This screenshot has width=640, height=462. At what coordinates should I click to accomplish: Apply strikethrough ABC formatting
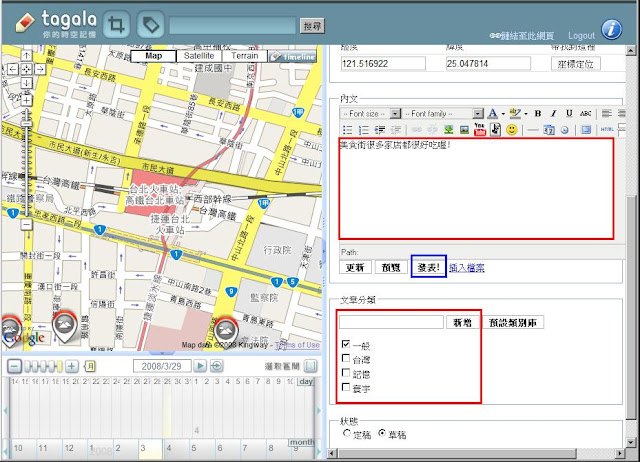585,113
